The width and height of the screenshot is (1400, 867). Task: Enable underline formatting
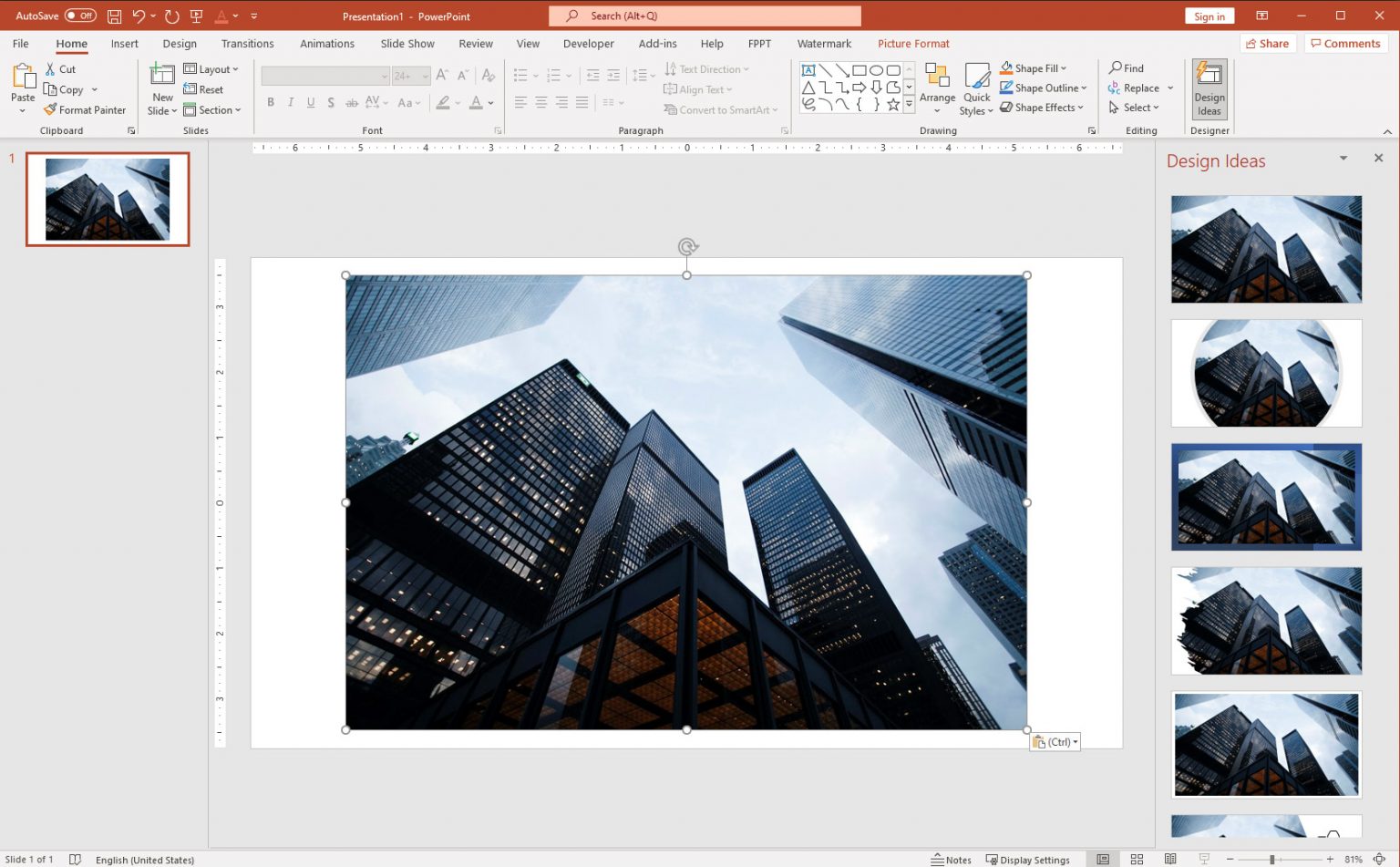pyautogui.click(x=310, y=102)
